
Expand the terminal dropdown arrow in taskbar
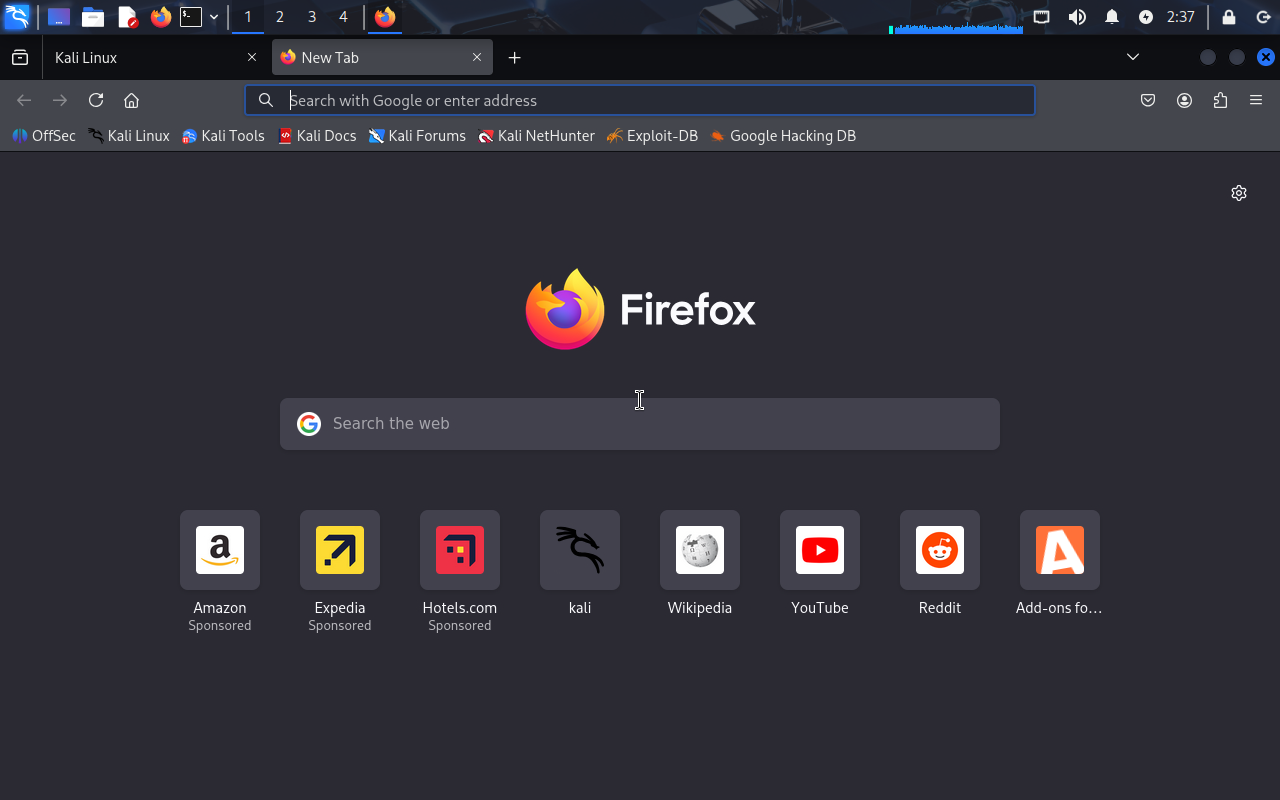click(214, 17)
